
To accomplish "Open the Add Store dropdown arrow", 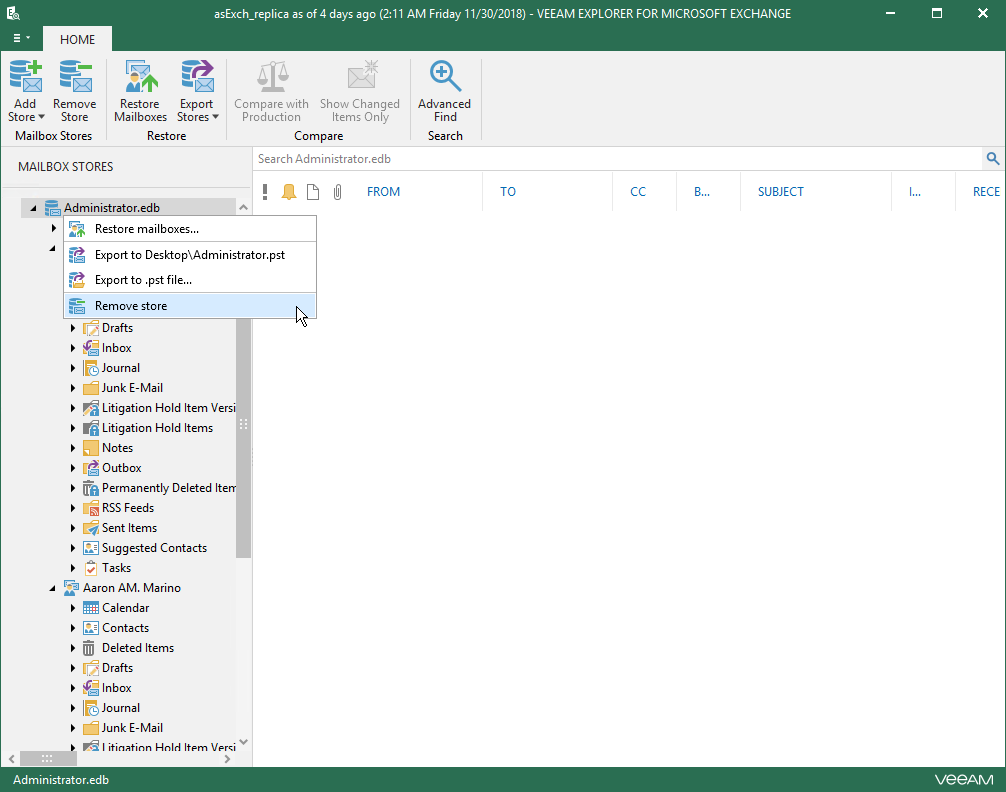I will (41, 117).
